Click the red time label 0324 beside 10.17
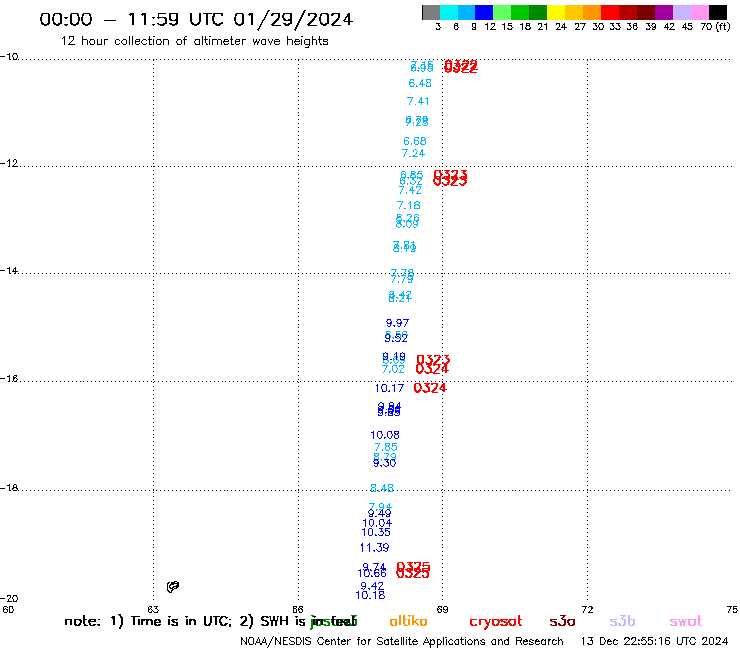 click(430, 388)
